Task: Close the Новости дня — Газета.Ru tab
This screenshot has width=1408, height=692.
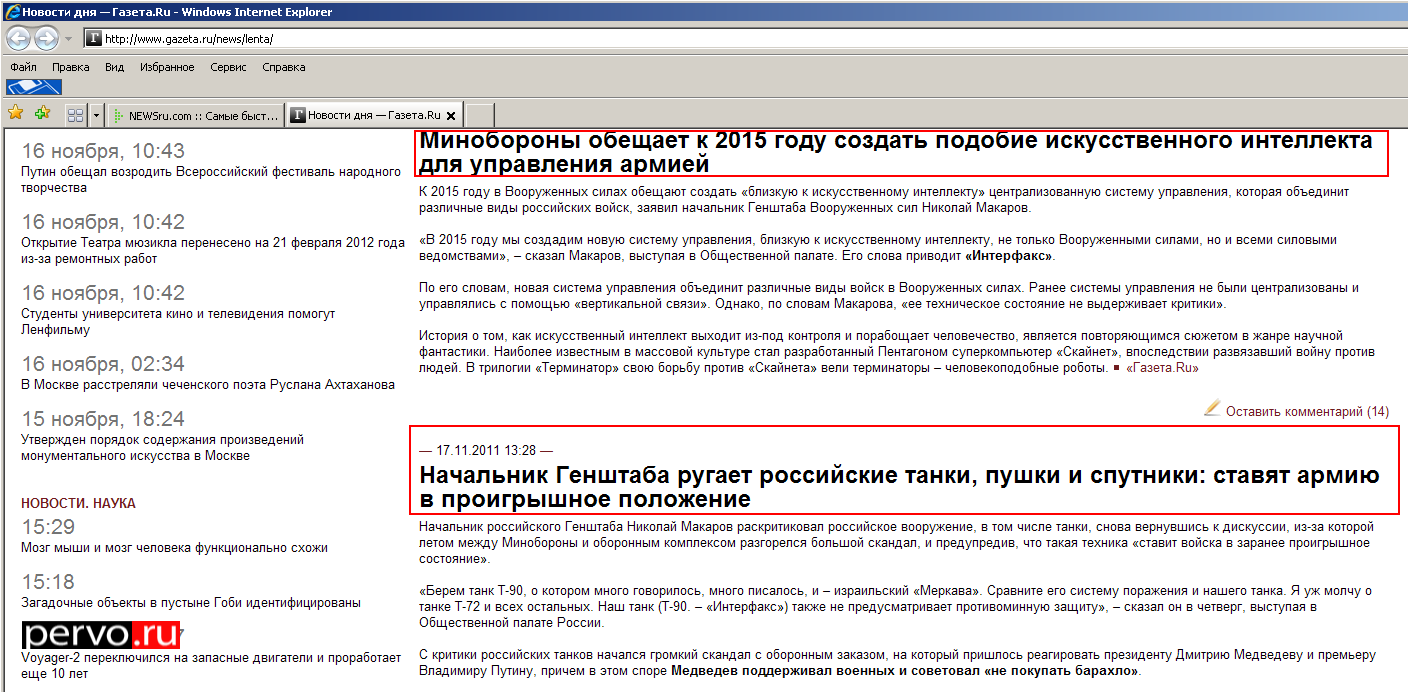Action: pos(451,115)
